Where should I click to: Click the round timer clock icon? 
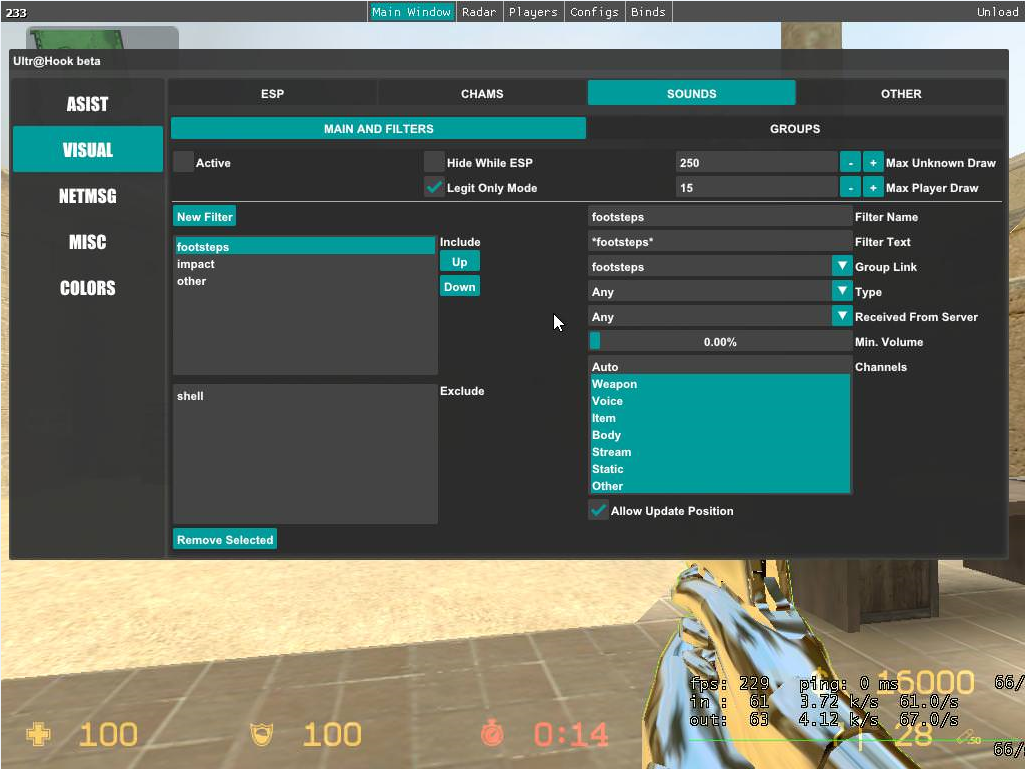pos(492,734)
